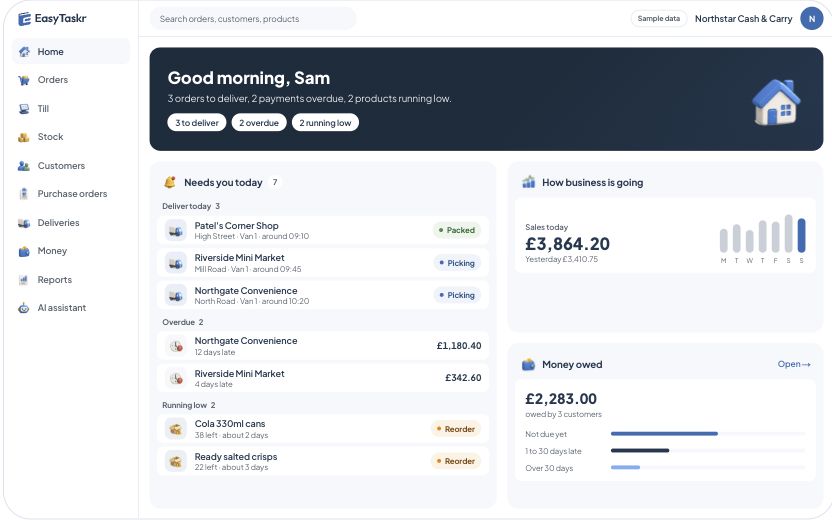
Task: Click the bell icon beside Needs you today
Action: [170, 182]
